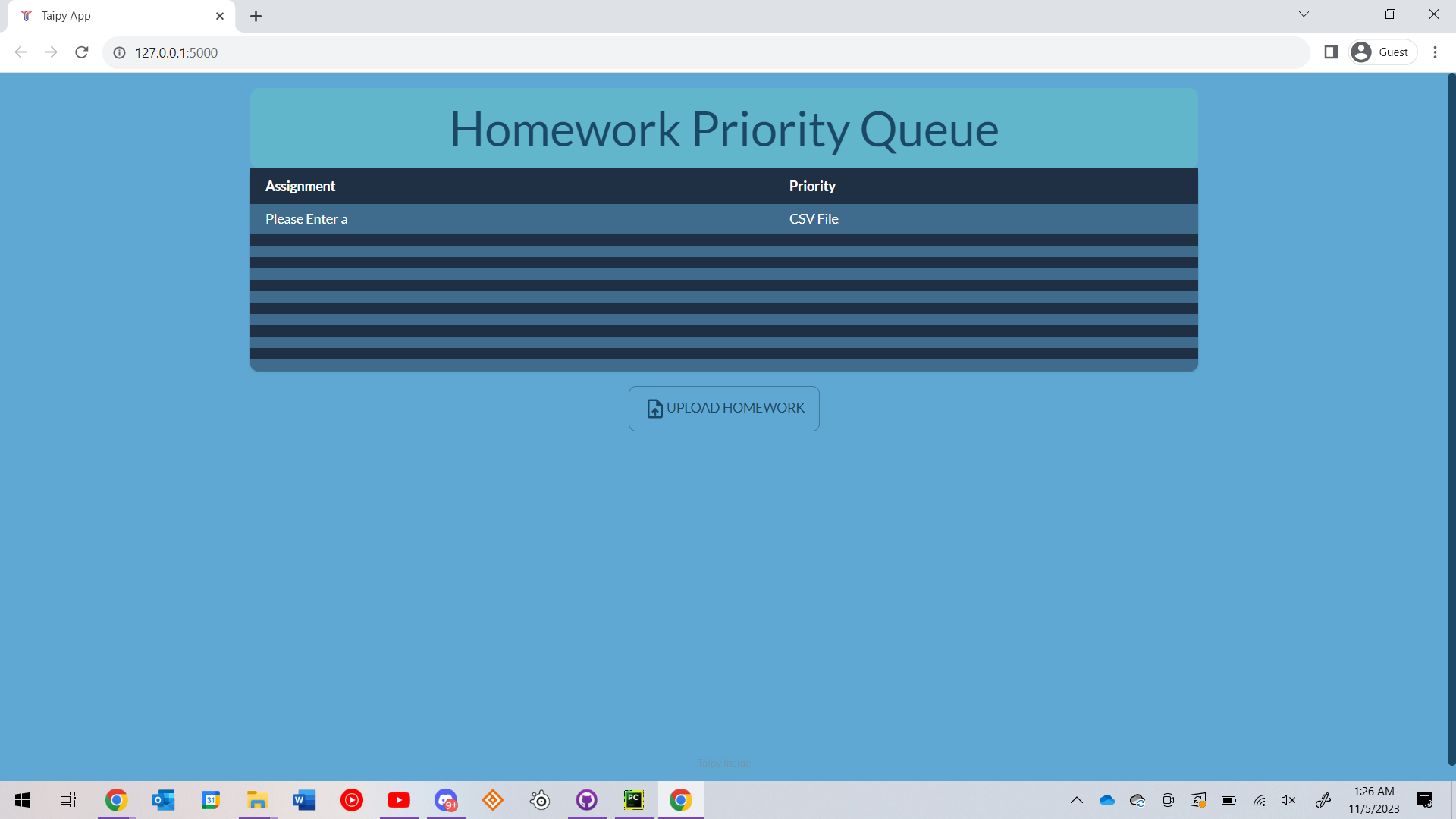Reload the current page
The image size is (1456, 819).
(x=82, y=52)
